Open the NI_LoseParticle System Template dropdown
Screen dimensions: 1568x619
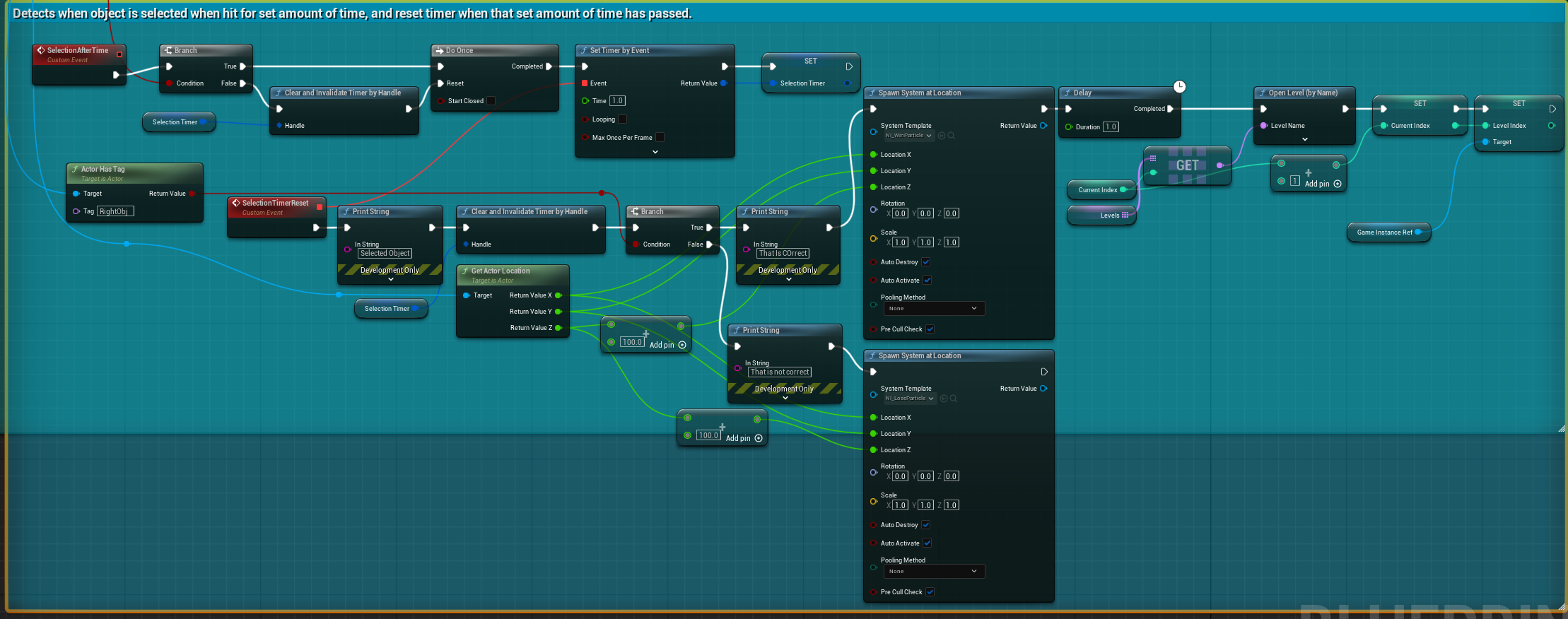[910, 399]
